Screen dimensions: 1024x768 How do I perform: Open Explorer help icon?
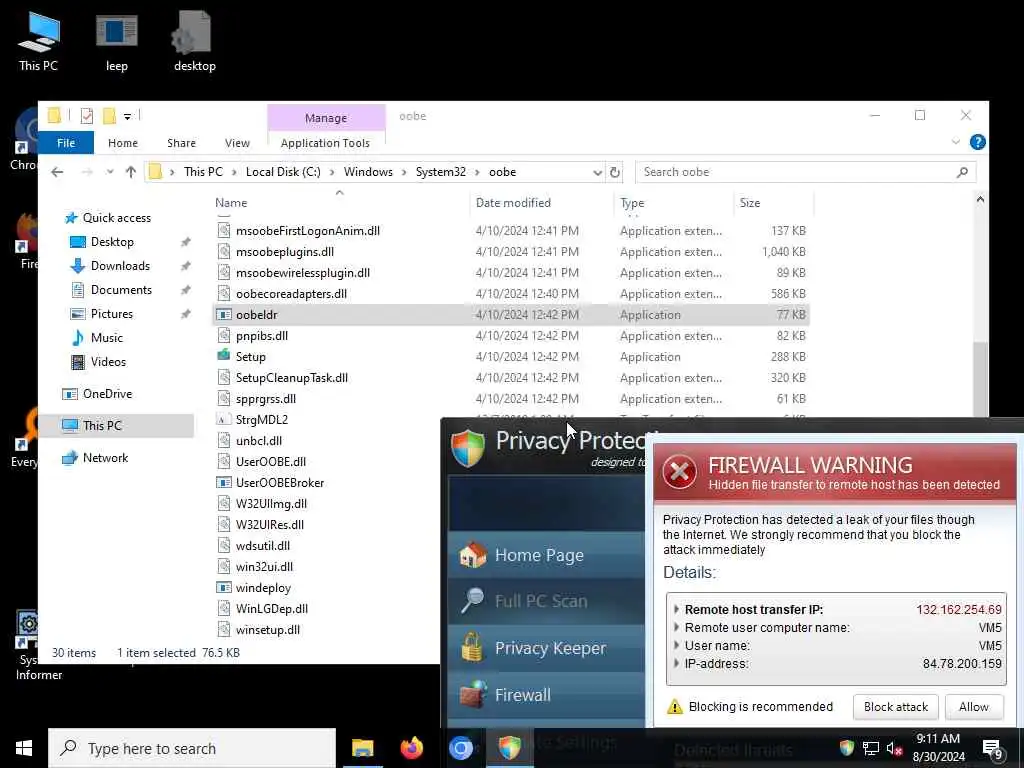point(977,142)
